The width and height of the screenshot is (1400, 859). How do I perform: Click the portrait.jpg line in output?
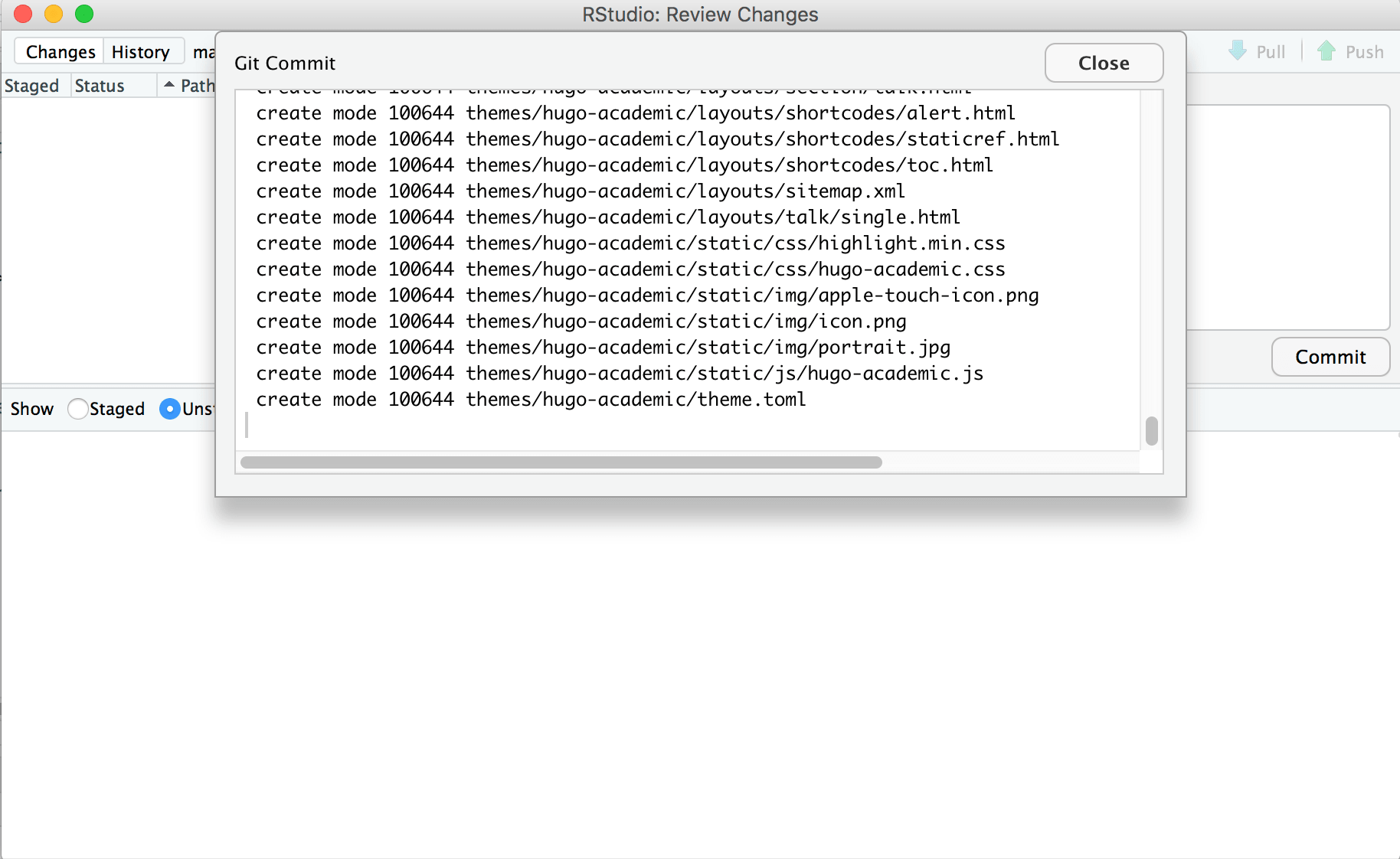coord(603,348)
